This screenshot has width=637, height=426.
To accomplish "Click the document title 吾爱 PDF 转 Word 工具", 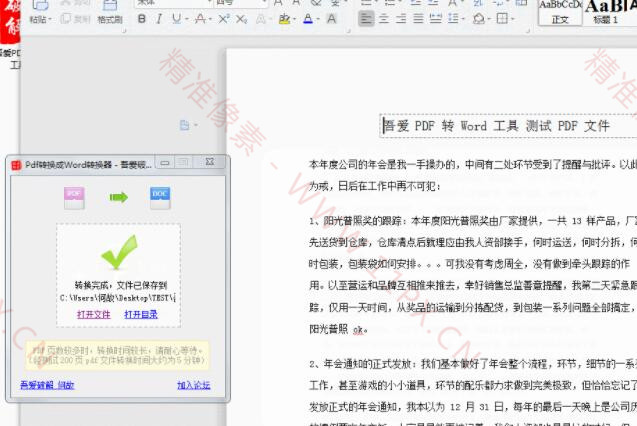I will coord(496,126).
